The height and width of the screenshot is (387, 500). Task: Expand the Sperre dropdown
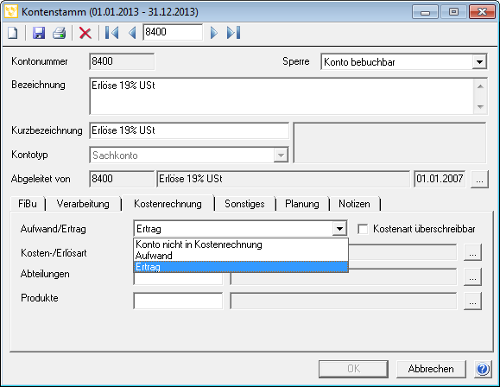479,62
